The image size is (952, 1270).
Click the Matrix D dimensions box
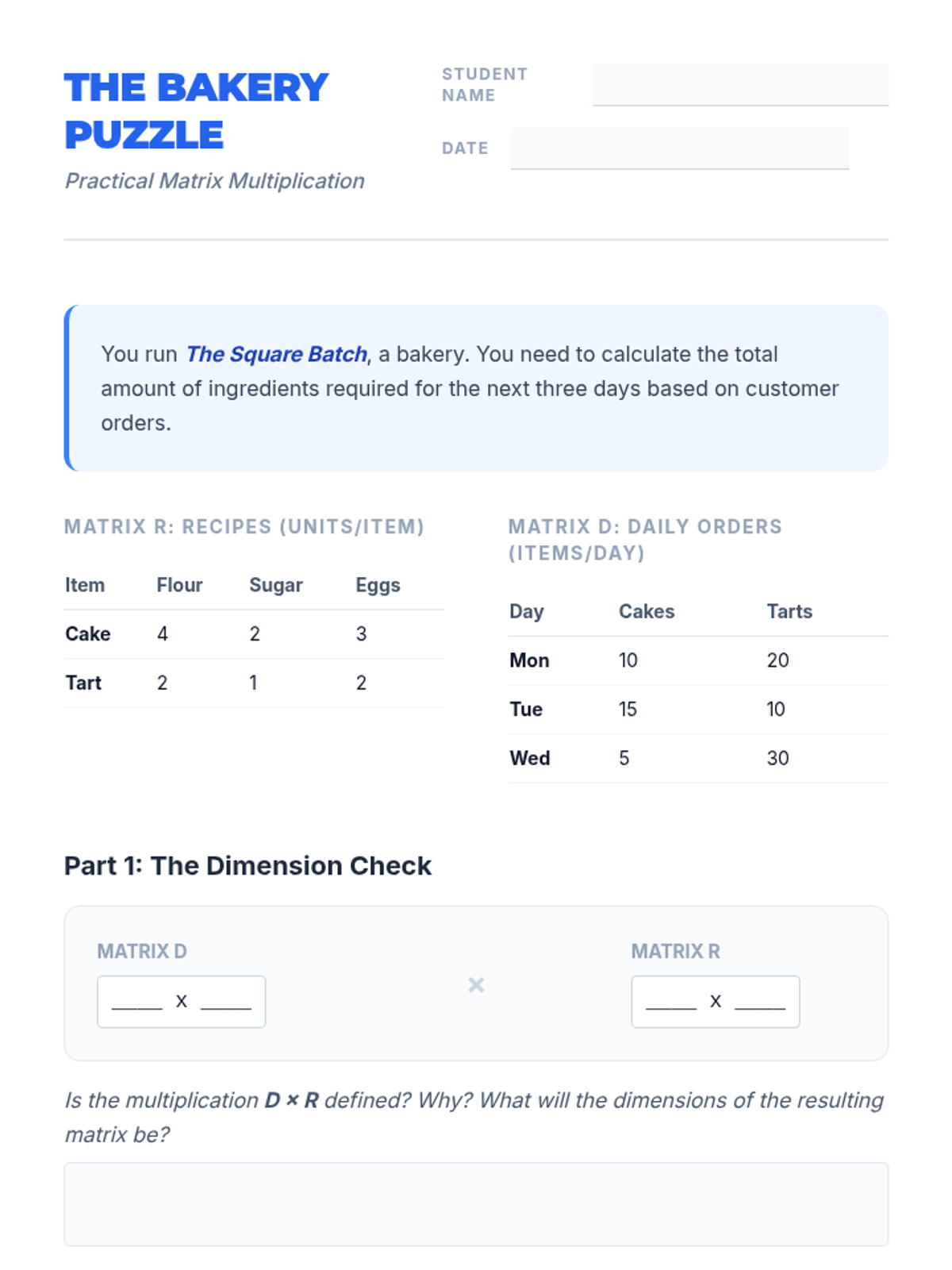181,1001
